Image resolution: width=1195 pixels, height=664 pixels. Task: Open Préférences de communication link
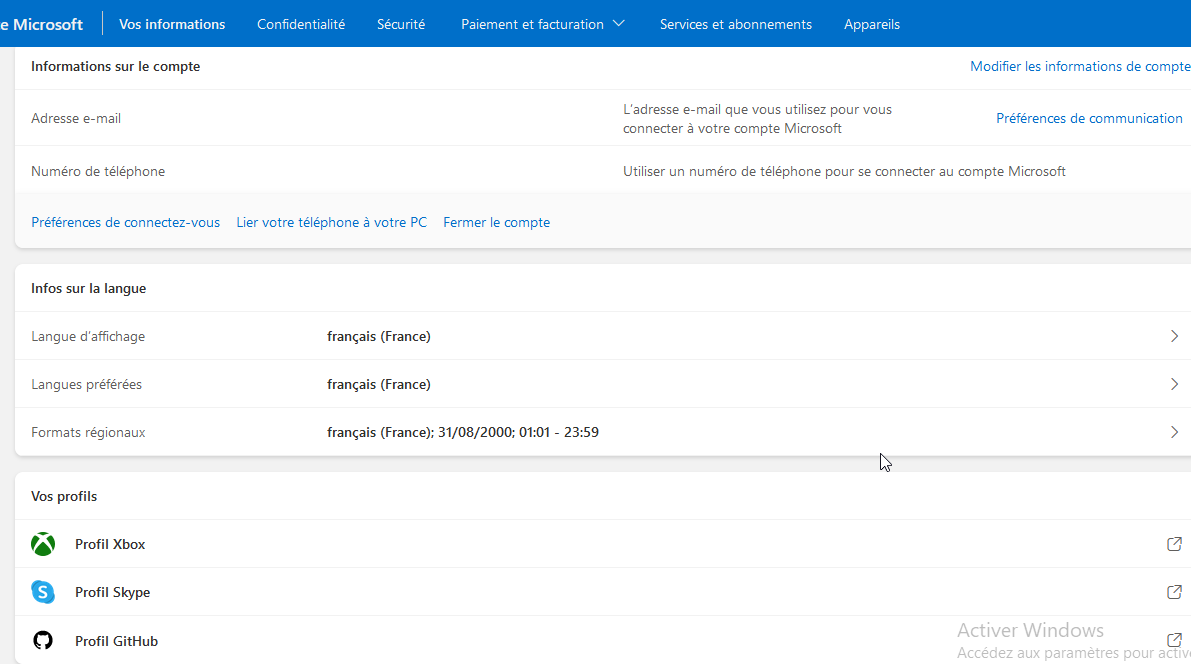1089,118
